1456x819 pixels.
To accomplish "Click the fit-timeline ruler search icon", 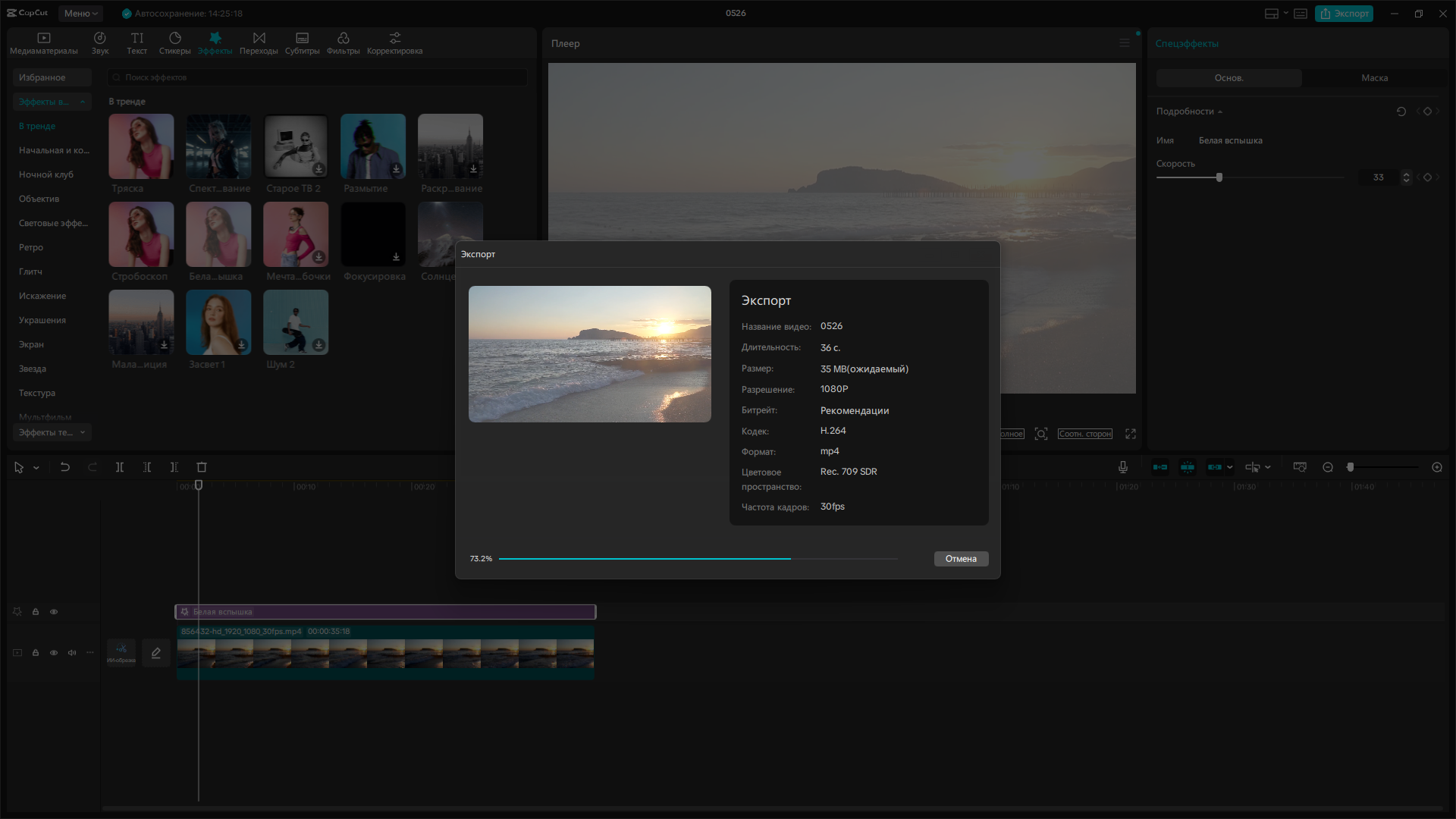I will click(1300, 467).
